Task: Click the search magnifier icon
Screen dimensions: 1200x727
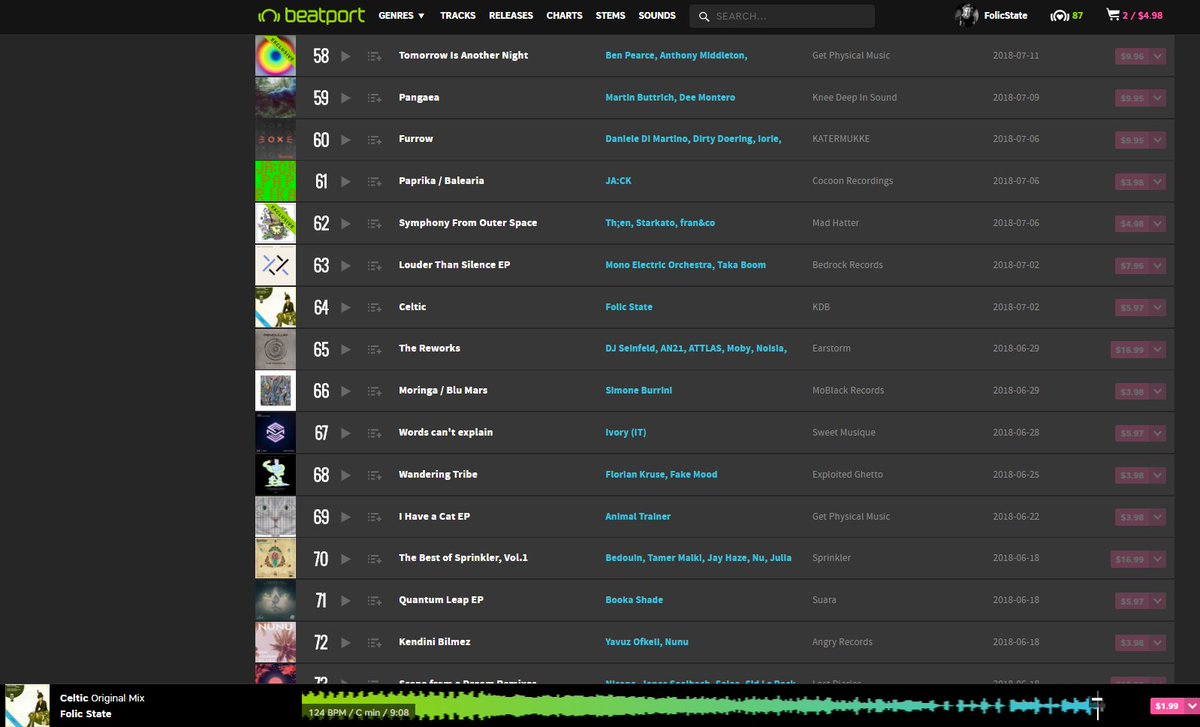Action: [x=704, y=16]
